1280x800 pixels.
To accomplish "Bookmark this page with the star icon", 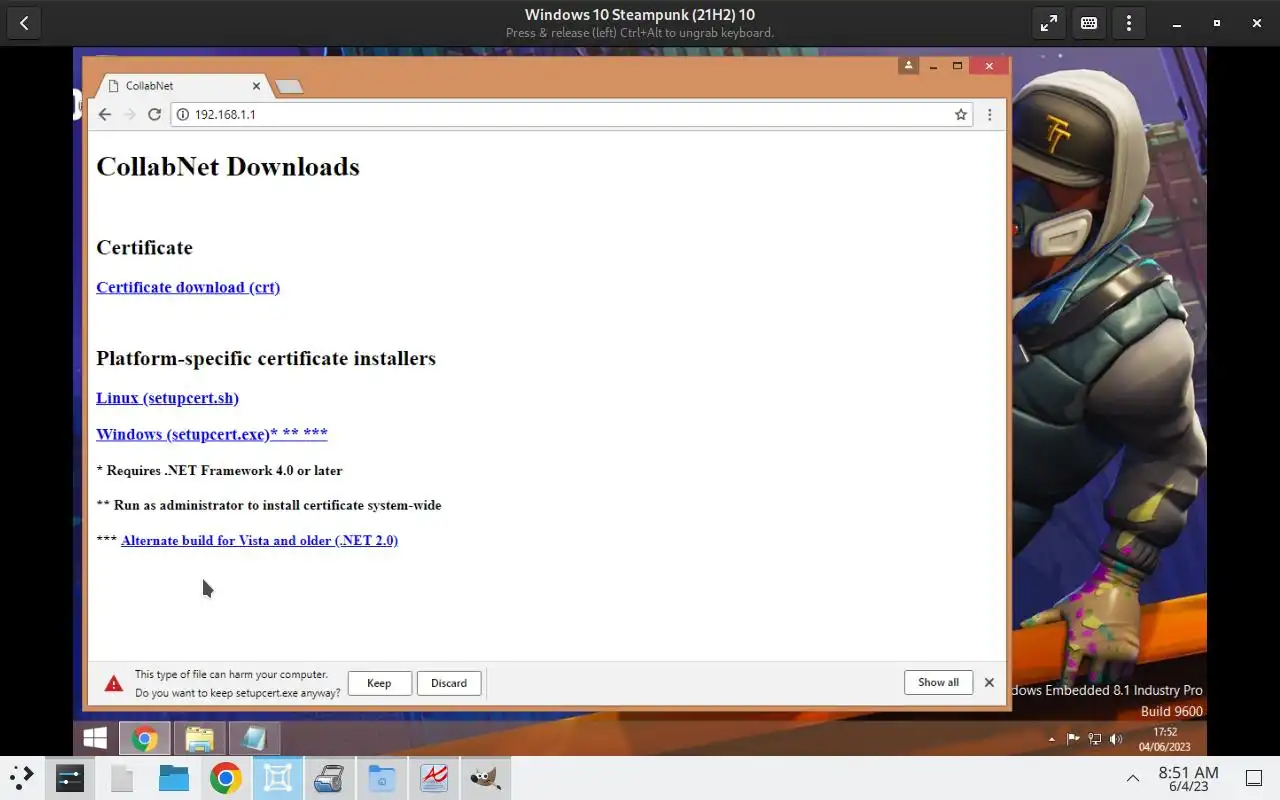I will pyautogui.click(x=961, y=115).
